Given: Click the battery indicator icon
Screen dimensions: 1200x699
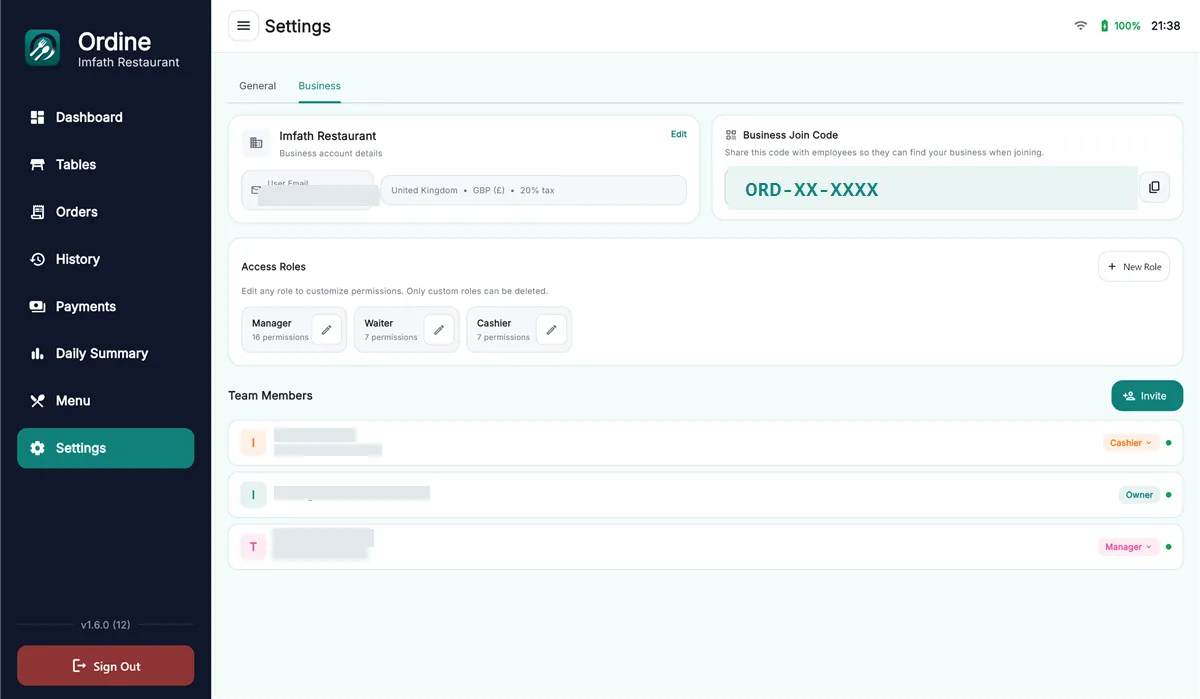Looking at the screenshot, I should click(x=1104, y=26).
